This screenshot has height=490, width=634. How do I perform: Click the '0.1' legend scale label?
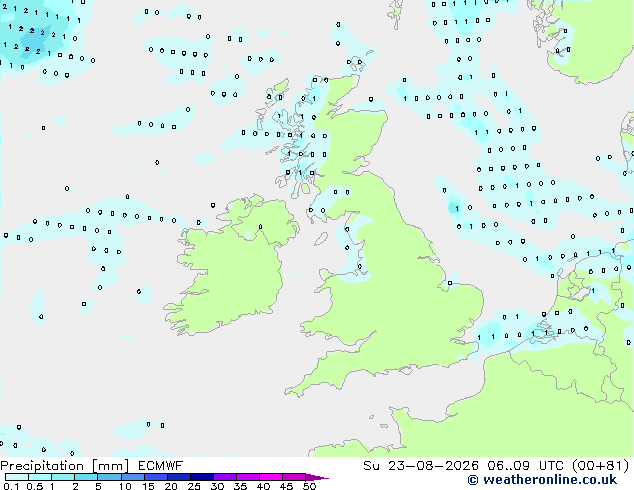pyautogui.click(x=11, y=486)
